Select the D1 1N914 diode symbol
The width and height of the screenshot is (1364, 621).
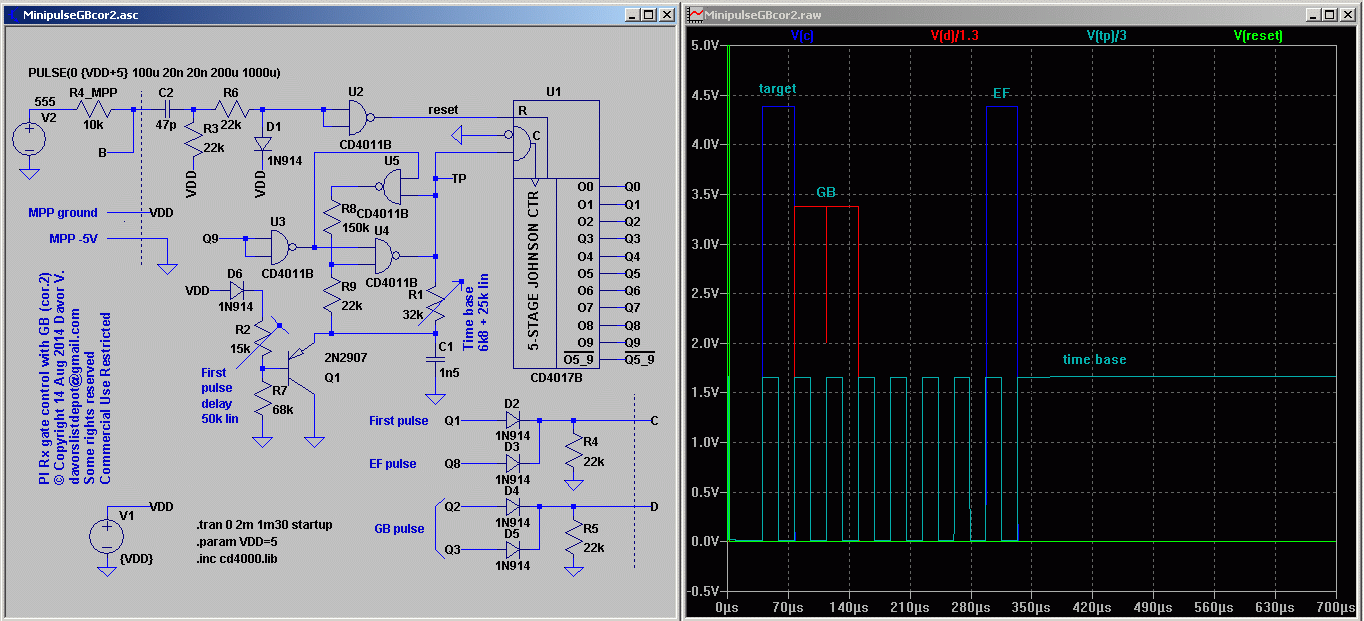(x=262, y=143)
